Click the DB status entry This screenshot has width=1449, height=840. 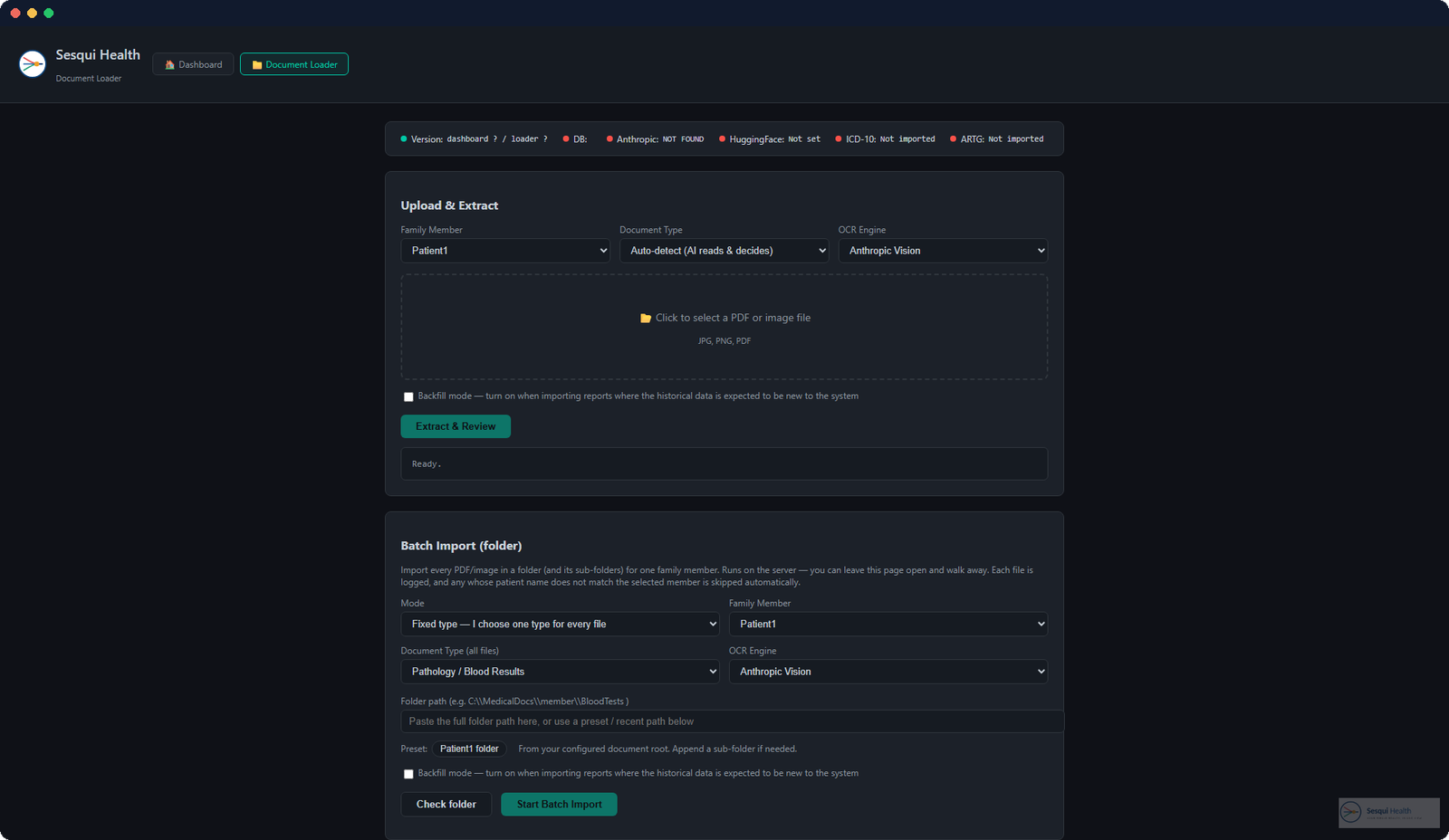coord(575,139)
